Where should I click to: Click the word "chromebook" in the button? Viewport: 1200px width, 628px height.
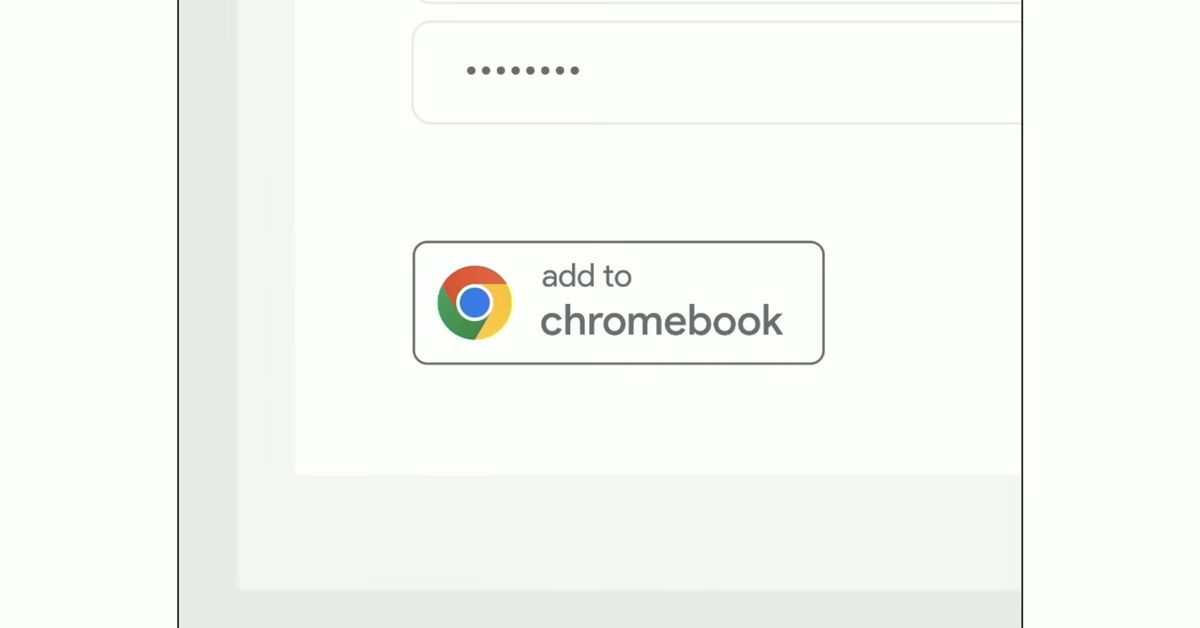661,321
